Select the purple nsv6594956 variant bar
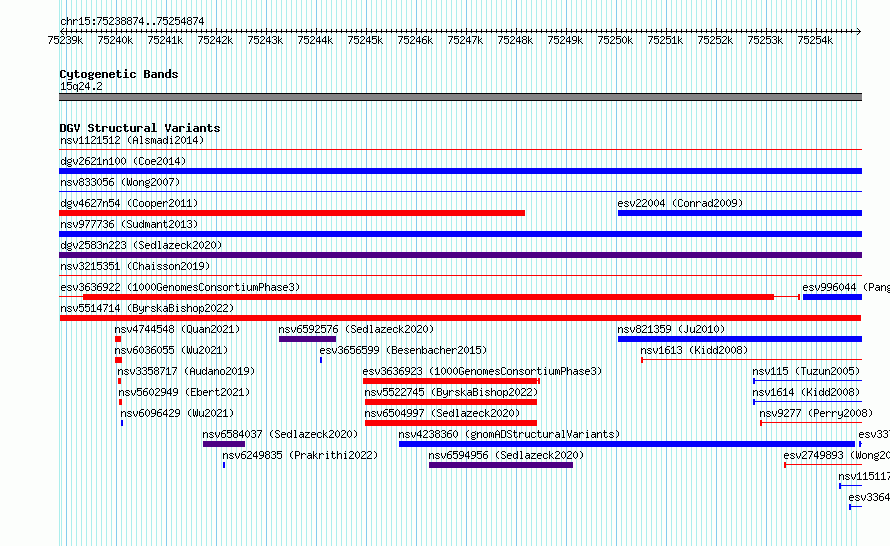 point(501,465)
